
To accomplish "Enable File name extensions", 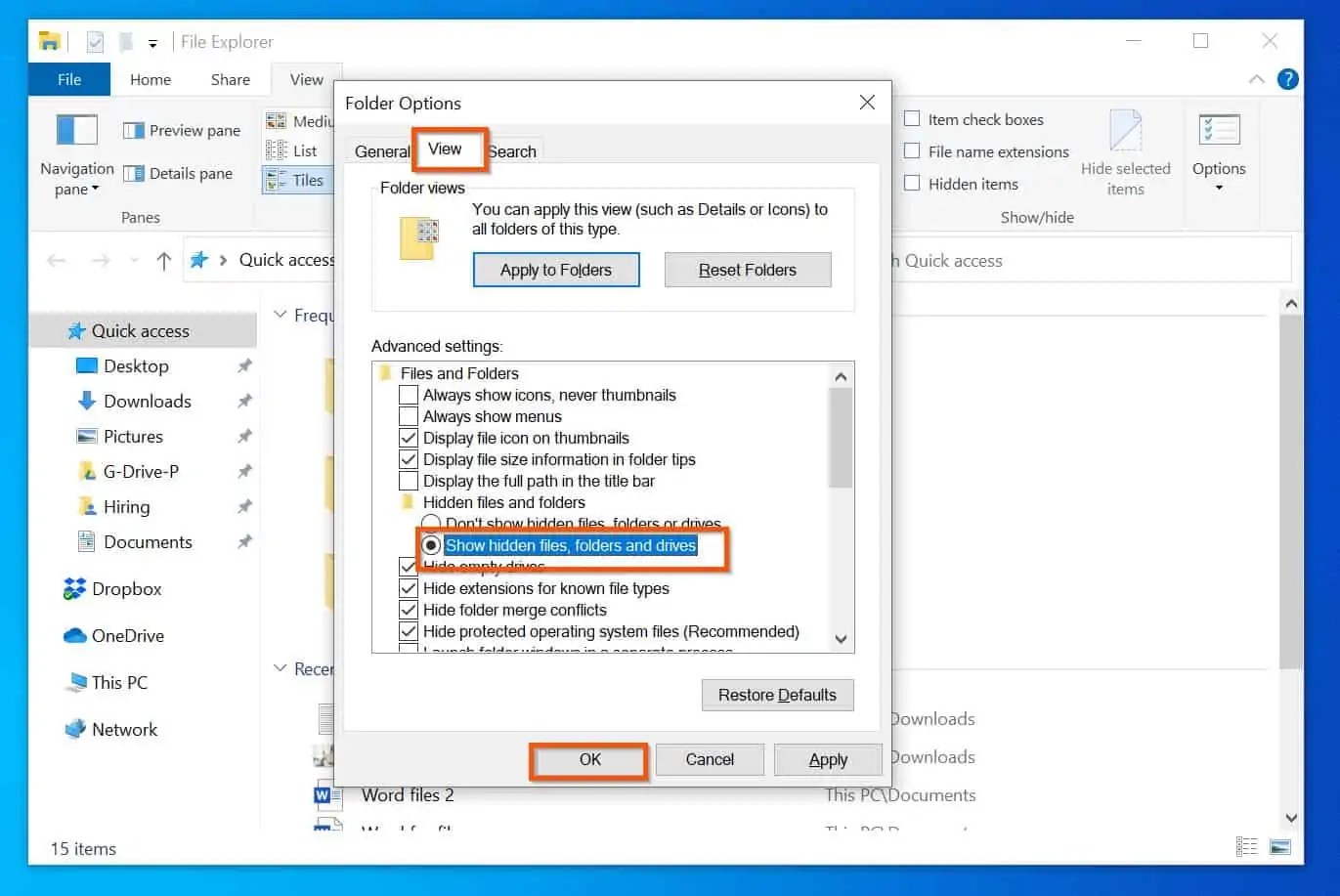I will [x=912, y=151].
